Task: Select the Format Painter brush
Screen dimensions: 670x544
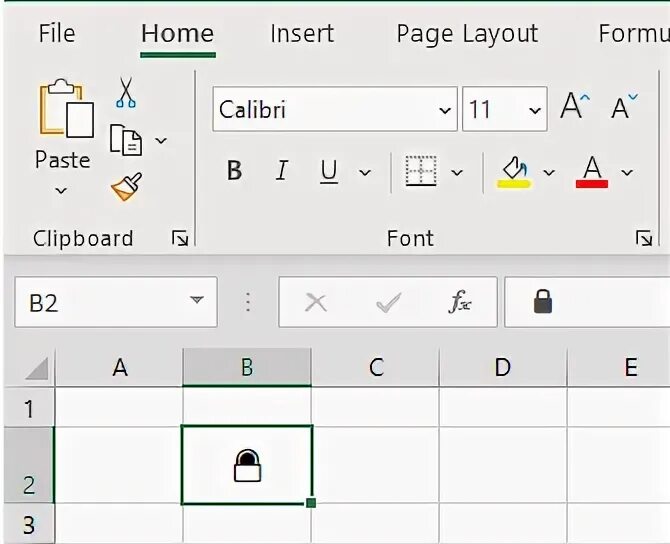Action: [x=127, y=187]
